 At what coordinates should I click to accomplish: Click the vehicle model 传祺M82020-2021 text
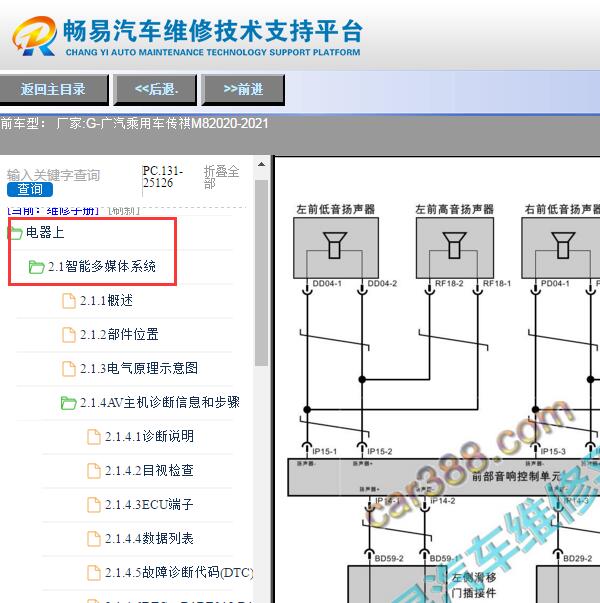pos(217,123)
